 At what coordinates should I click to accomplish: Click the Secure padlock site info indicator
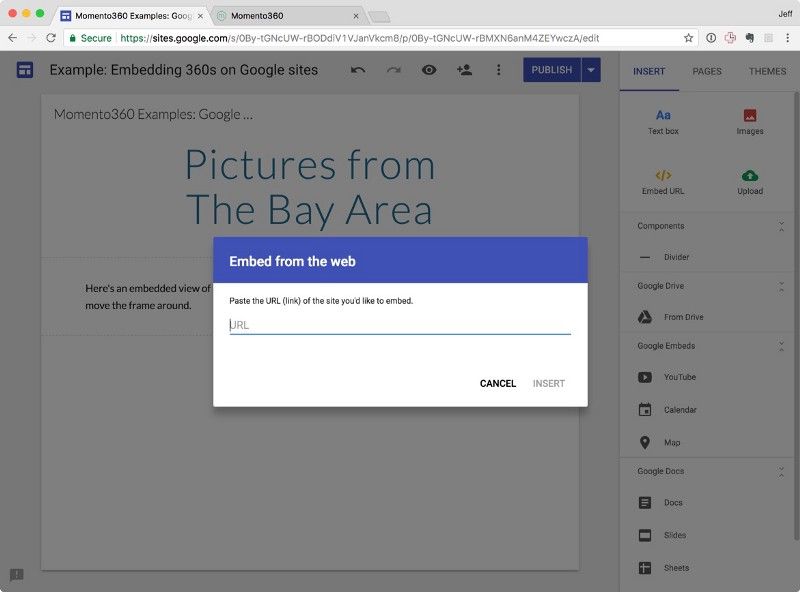point(90,38)
